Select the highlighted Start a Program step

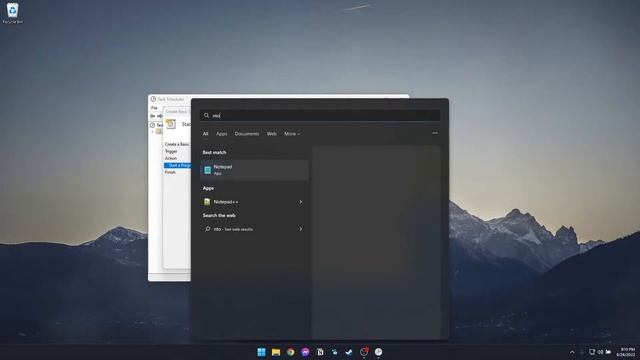point(178,165)
